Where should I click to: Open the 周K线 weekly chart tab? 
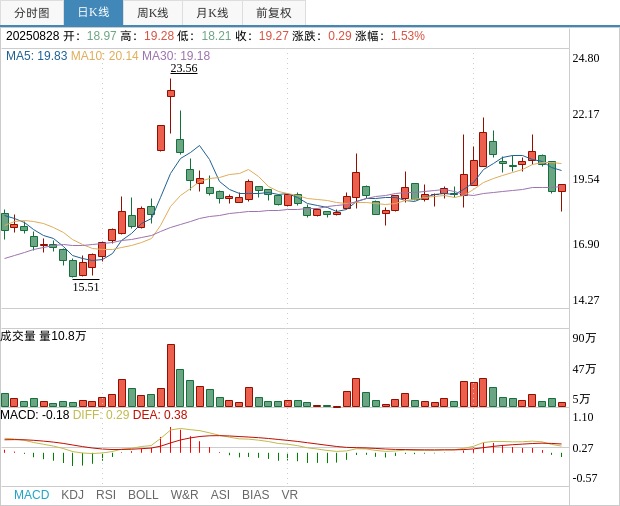(x=152, y=13)
